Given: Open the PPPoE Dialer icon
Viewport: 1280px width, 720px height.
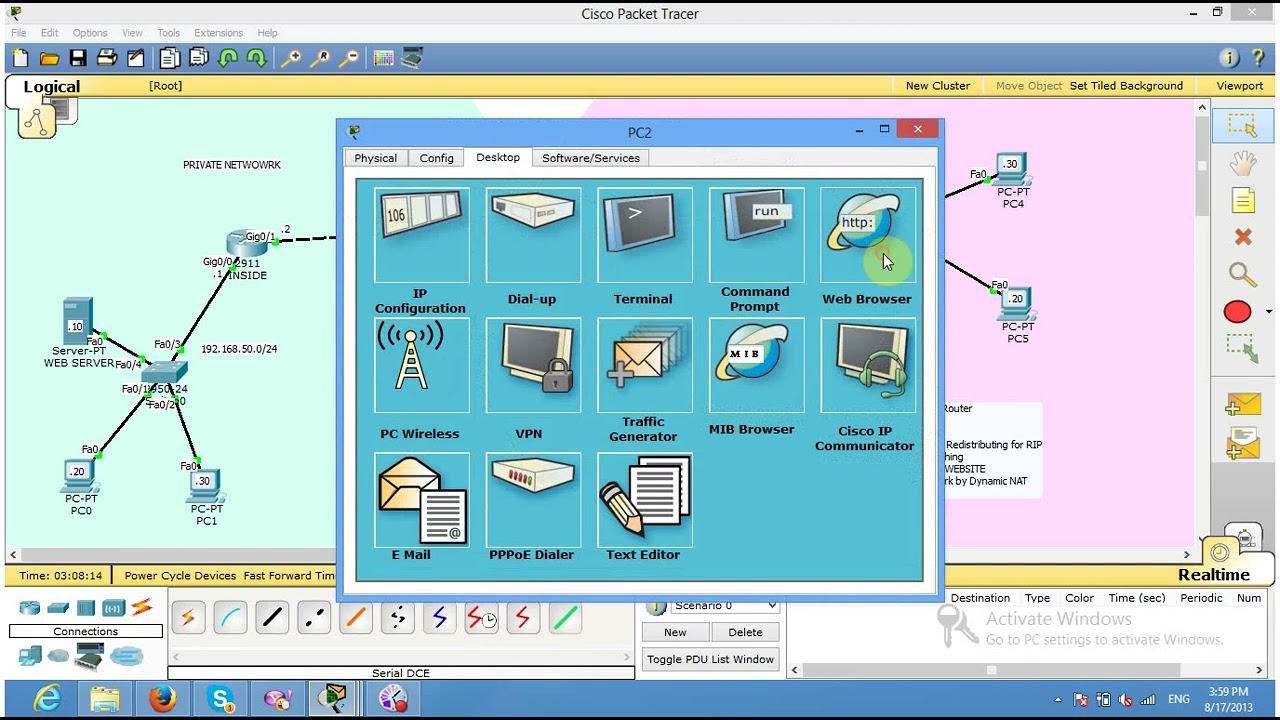Looking at the screenshot, I should pos(532,499).
